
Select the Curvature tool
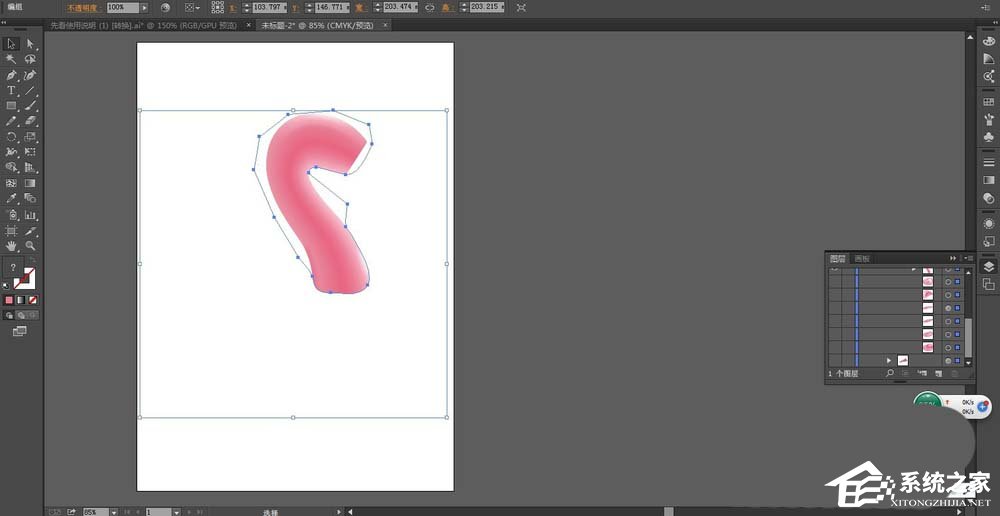coord(30,75)
